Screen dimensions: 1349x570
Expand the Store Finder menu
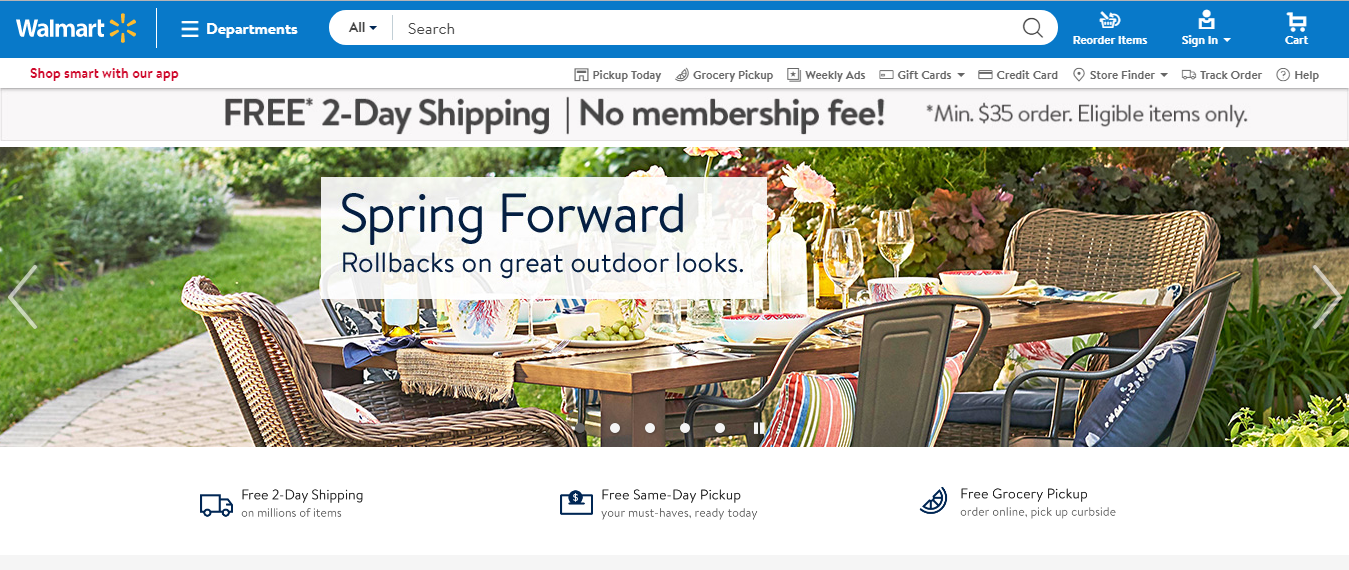(1120, 75)
